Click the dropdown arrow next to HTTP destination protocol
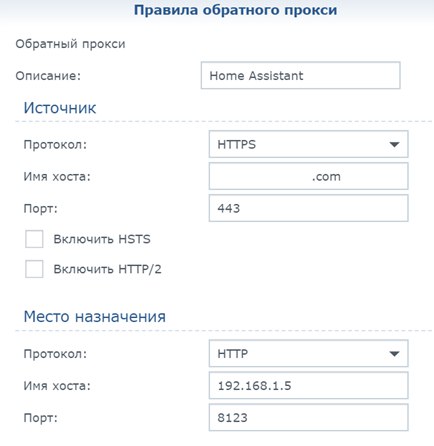The width and height of the screenshot is (434, 446). (x=394, y=354)
